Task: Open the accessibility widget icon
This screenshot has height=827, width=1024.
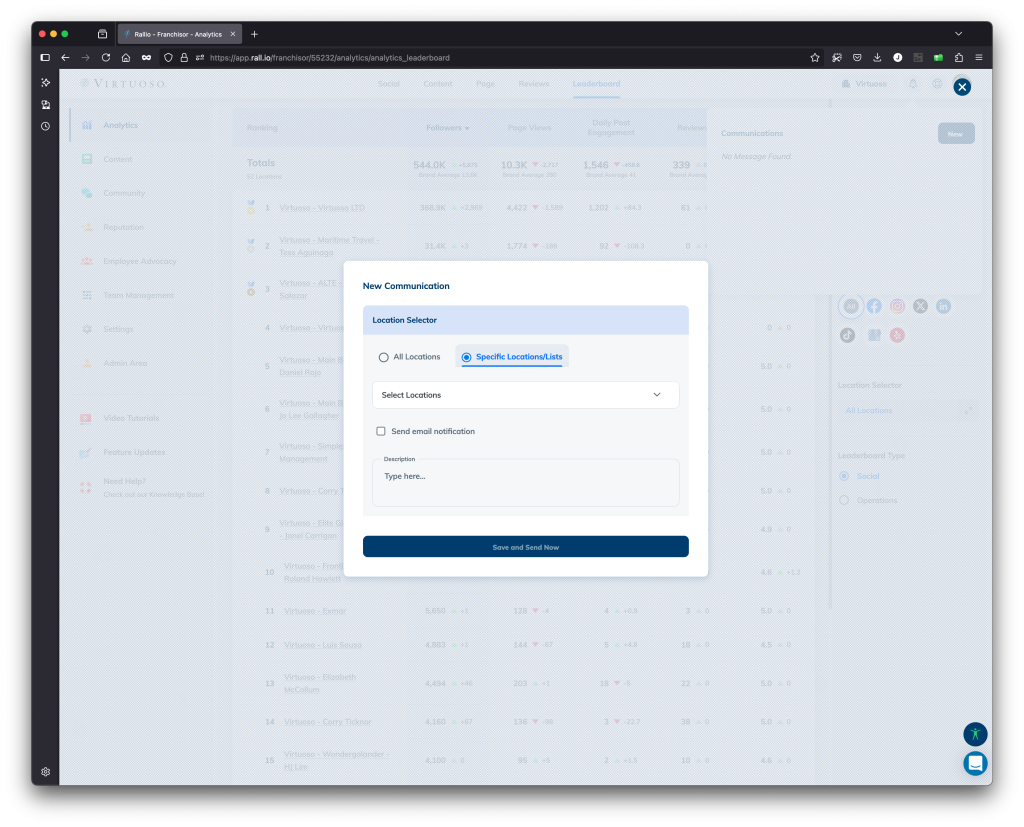Action: tap(975, 734)
